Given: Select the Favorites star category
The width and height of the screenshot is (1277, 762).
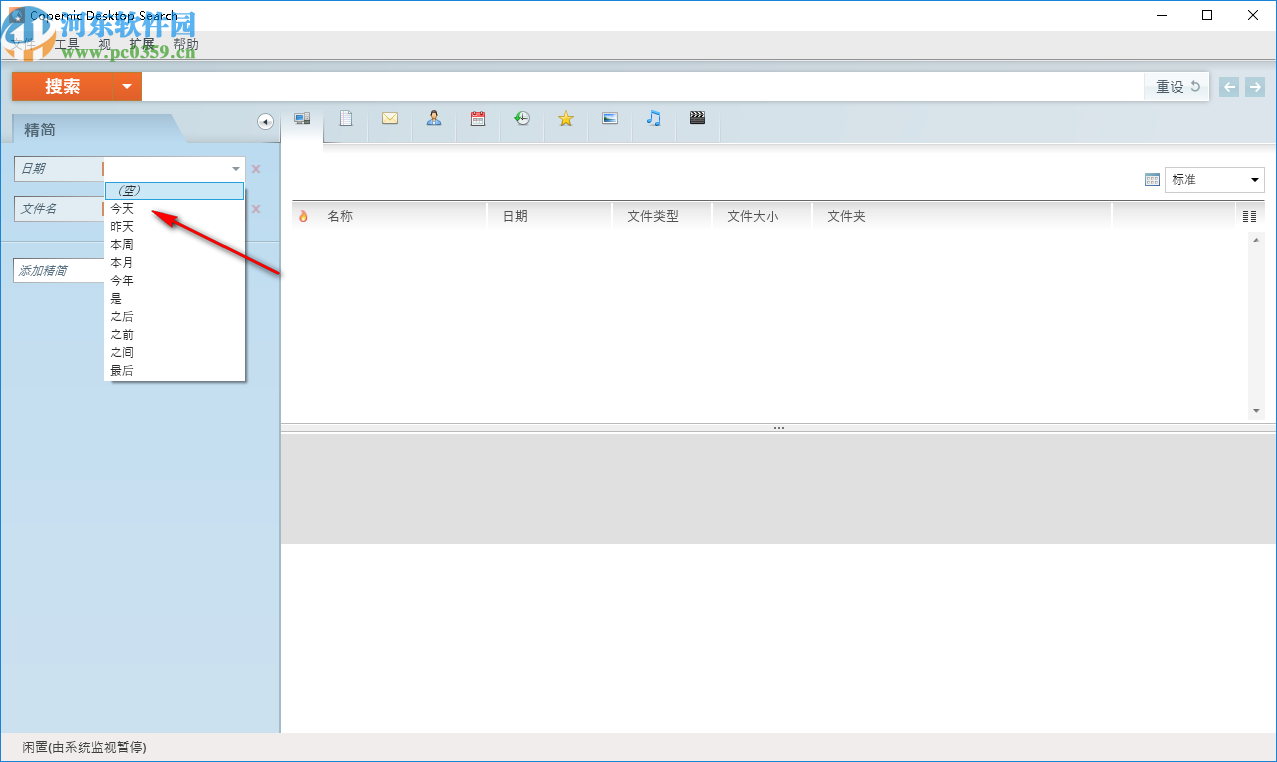Looking at the screenshot, I should [566, 118].
